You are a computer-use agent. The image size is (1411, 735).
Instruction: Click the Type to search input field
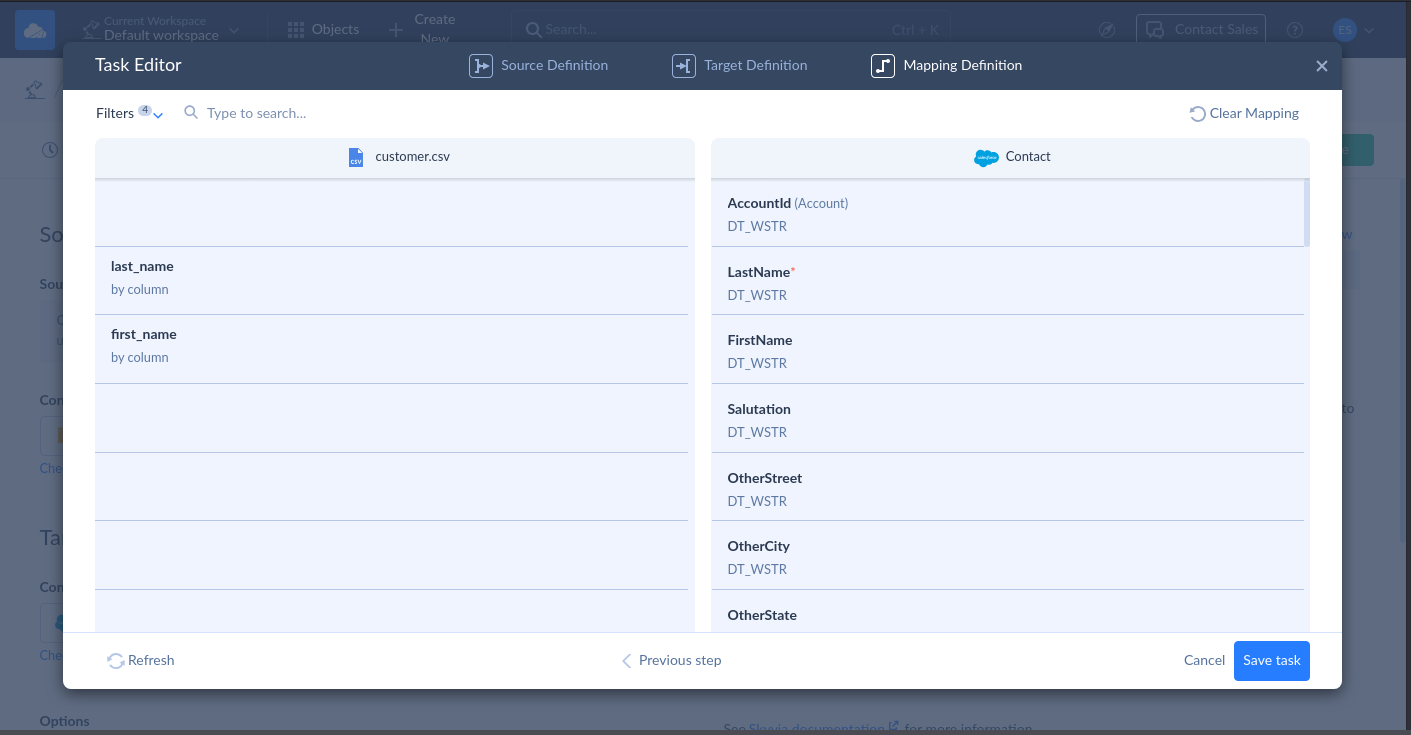pos(300,113)
